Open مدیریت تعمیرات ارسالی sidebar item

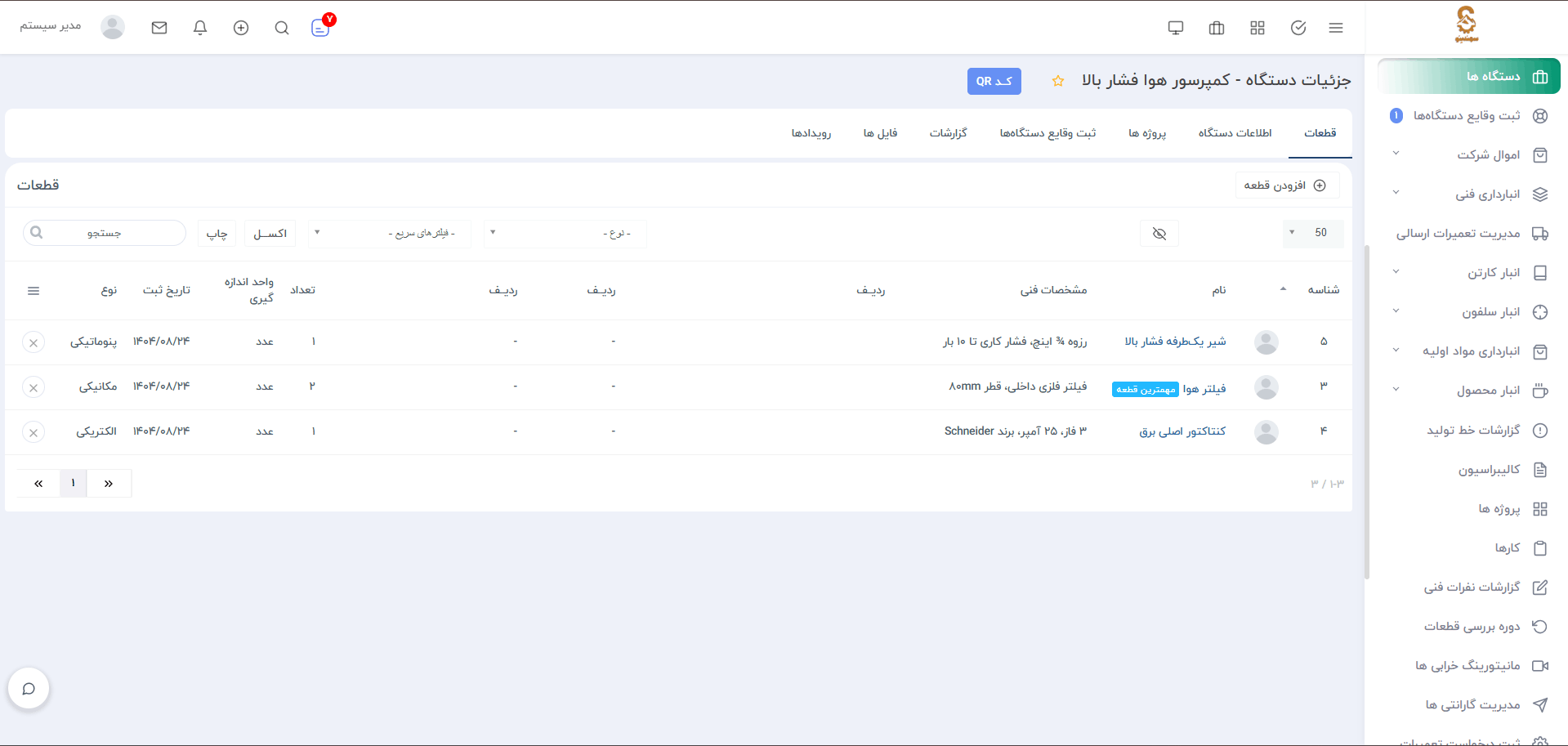pos(1469,234)
